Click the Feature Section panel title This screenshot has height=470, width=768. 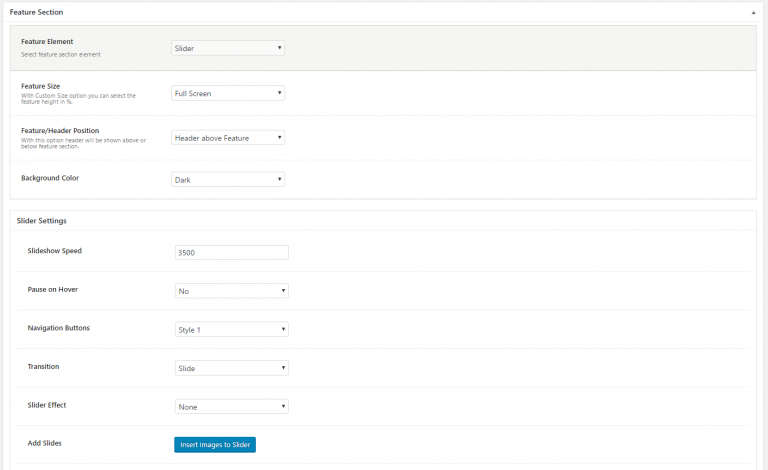coord(36,12)
